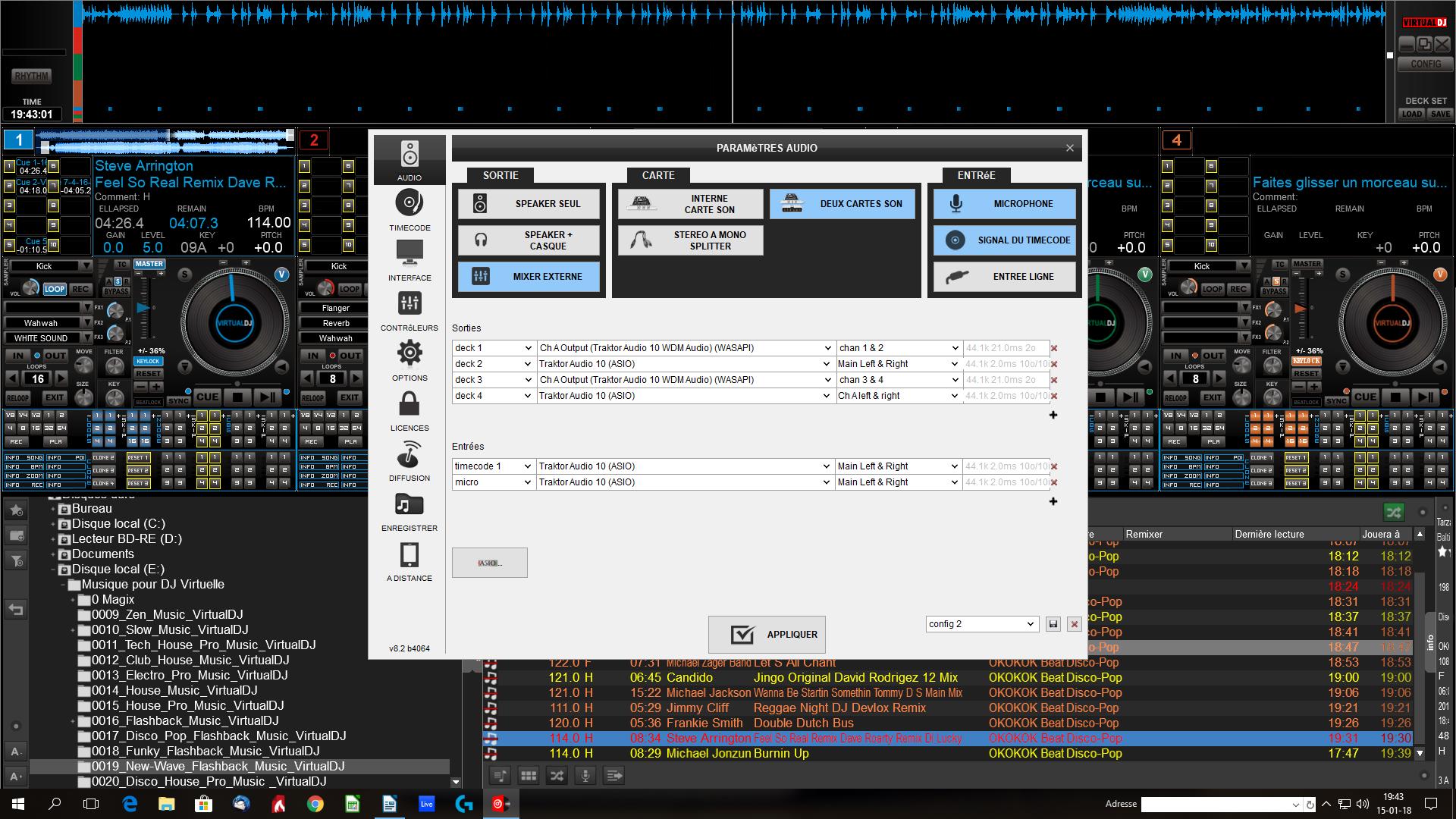The height and width of the screenshot is (819, 1456).
Task: Remove the deck 4 output row
Action: (x=1054, y=397)
